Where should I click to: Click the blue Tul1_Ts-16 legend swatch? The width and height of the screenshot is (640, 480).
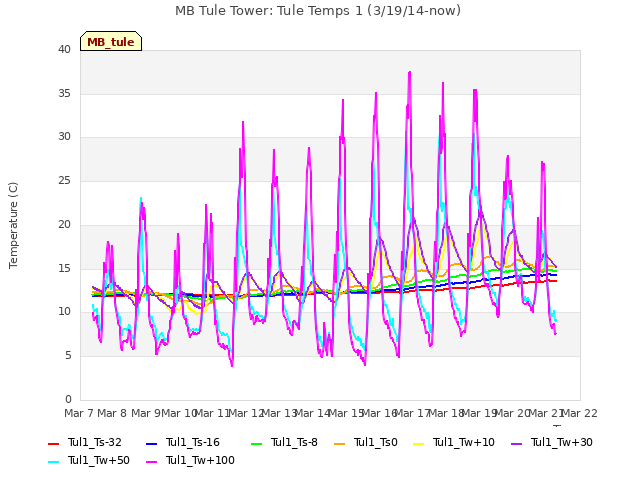coord(151,443)
